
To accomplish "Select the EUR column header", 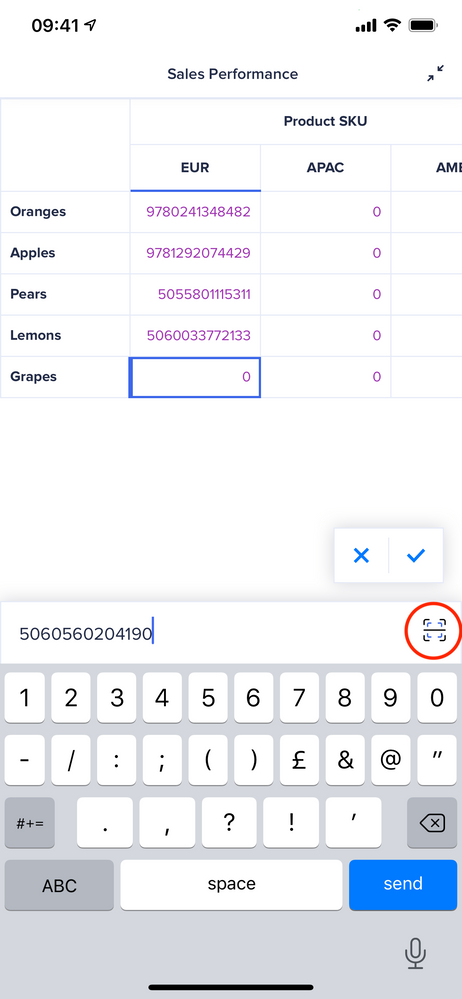I will (195, 168).
